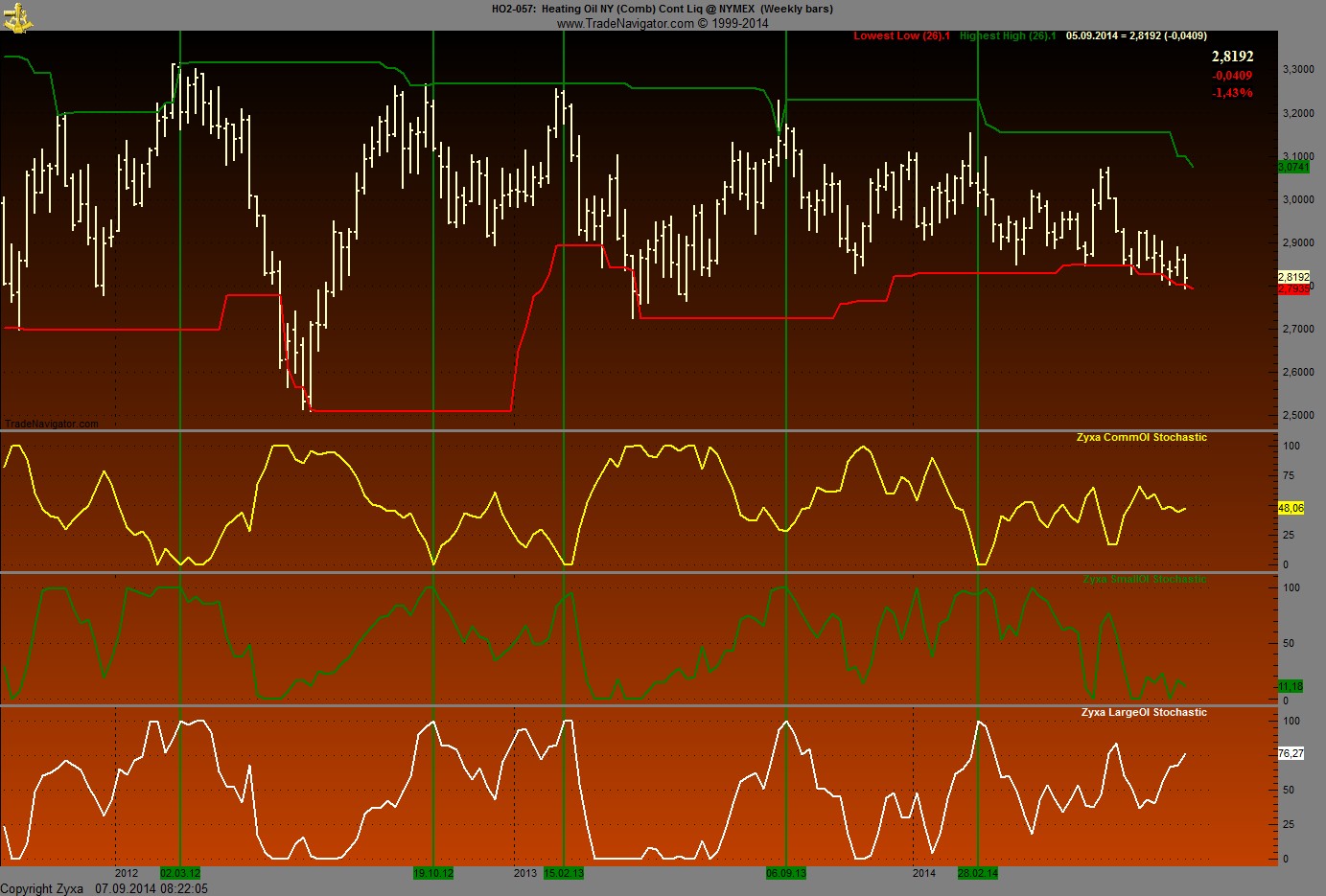Click the 2,9000 price axis label
The height and width of the screenshot is (896, 1326).
point(1298,242)
